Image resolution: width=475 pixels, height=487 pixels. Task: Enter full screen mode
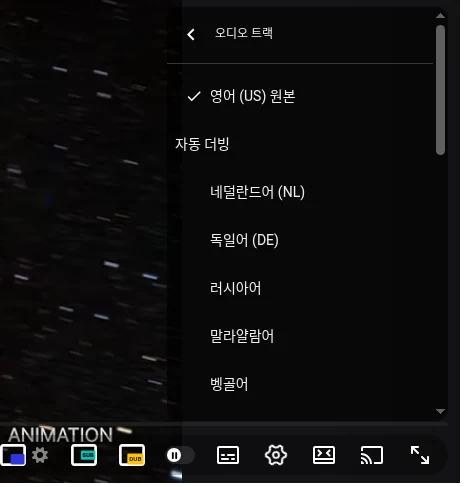[x=420, y=455]
